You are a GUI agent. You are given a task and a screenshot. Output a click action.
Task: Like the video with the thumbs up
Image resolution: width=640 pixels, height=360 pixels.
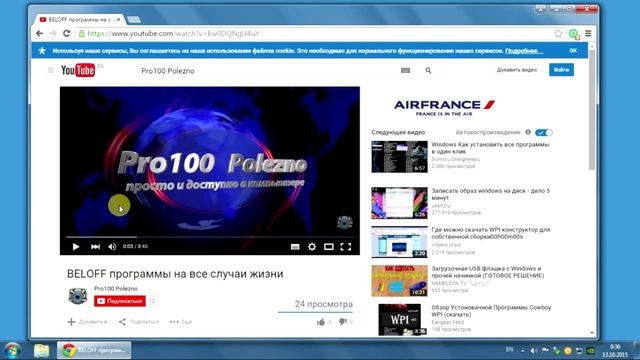click(321, 322)
